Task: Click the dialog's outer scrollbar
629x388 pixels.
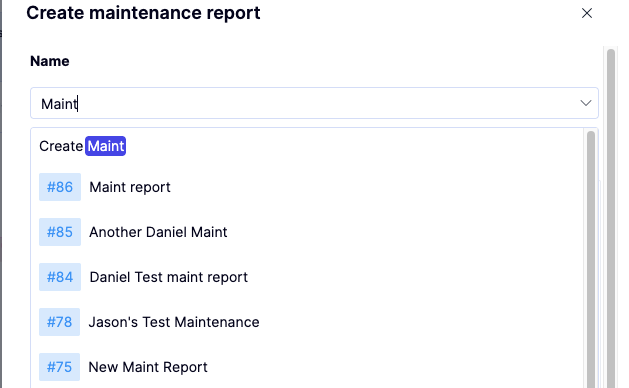Action: point(611,218)
